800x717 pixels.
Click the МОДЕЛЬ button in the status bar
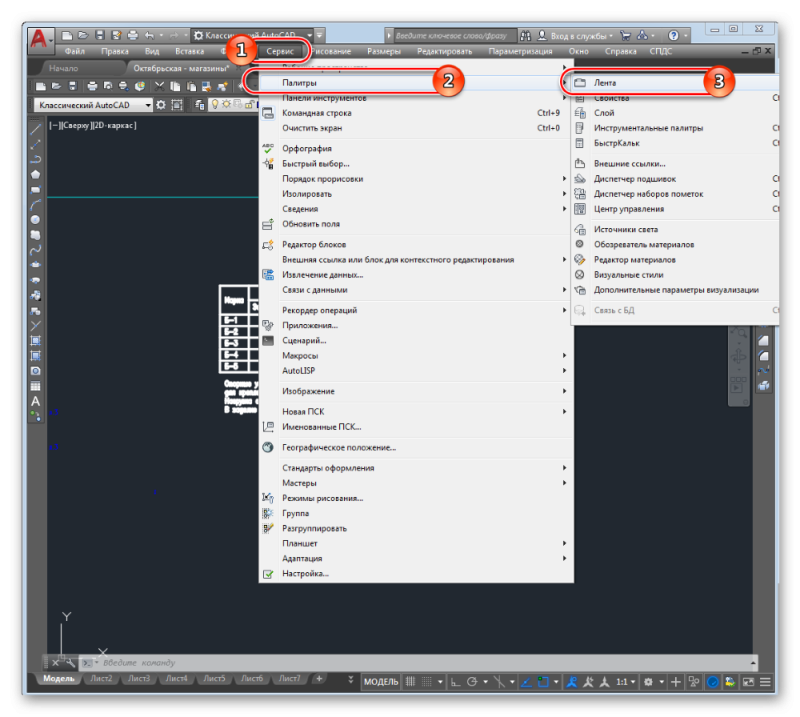tap(381, 682)
